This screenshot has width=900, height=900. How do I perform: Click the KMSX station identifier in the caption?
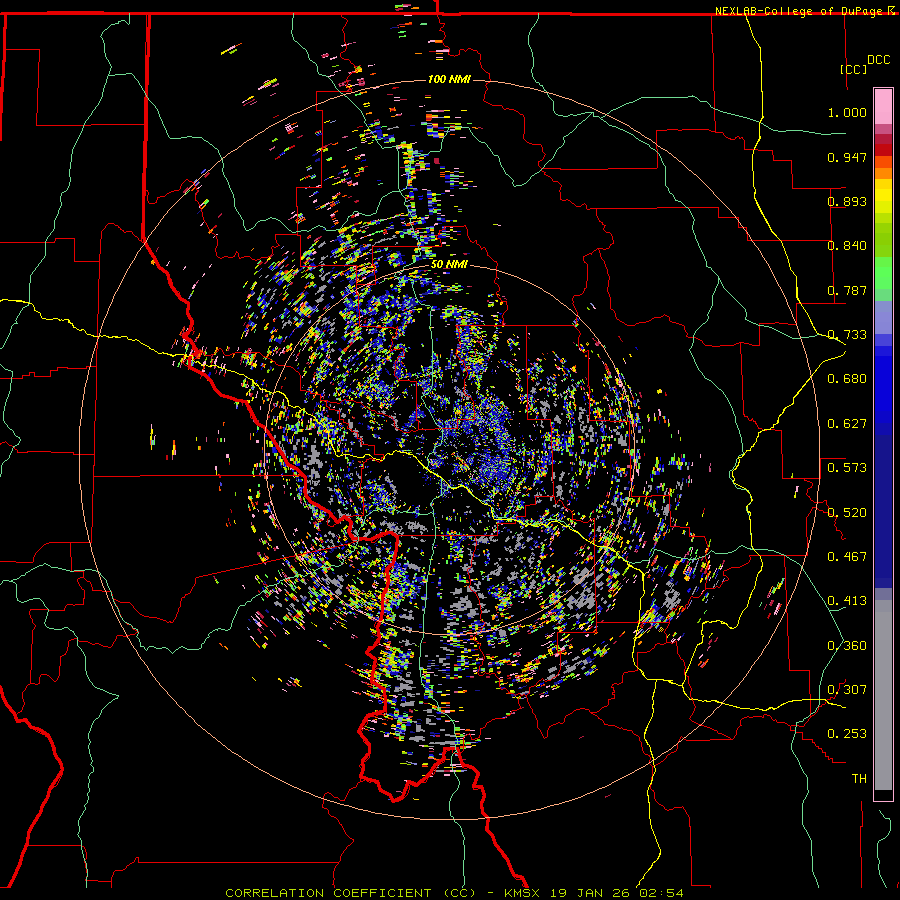tap(523, 893)
